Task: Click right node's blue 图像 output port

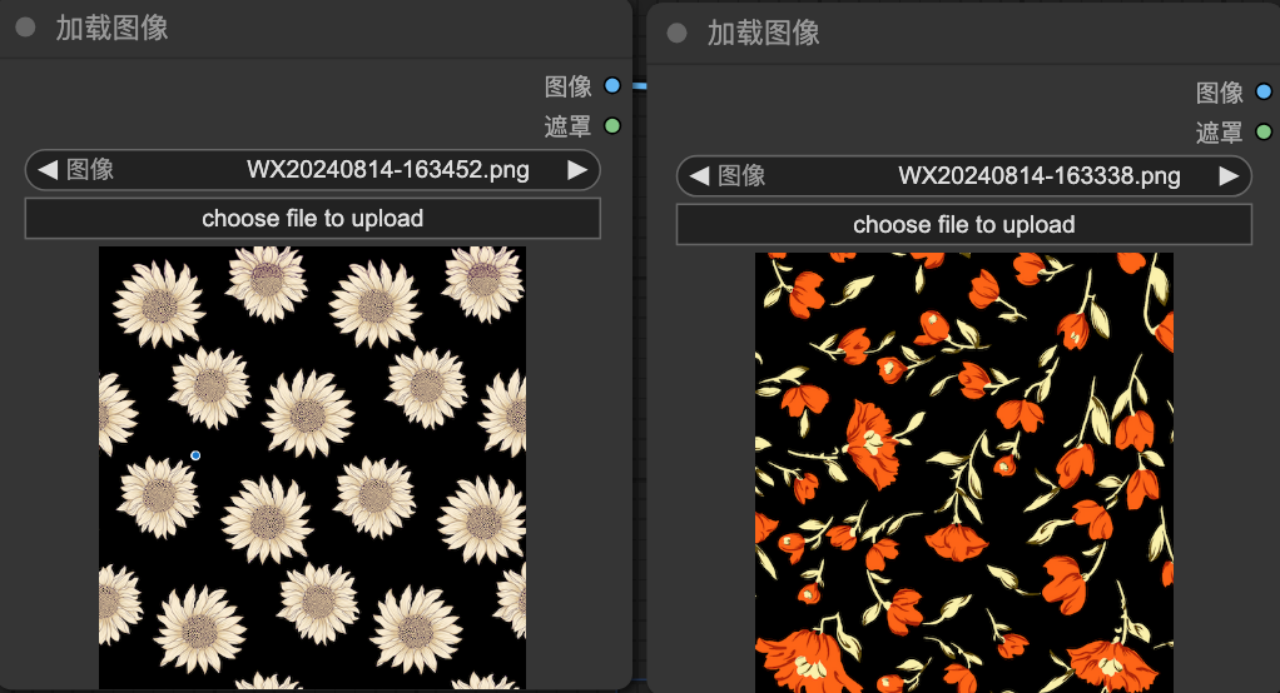Action: (1264, 92)
